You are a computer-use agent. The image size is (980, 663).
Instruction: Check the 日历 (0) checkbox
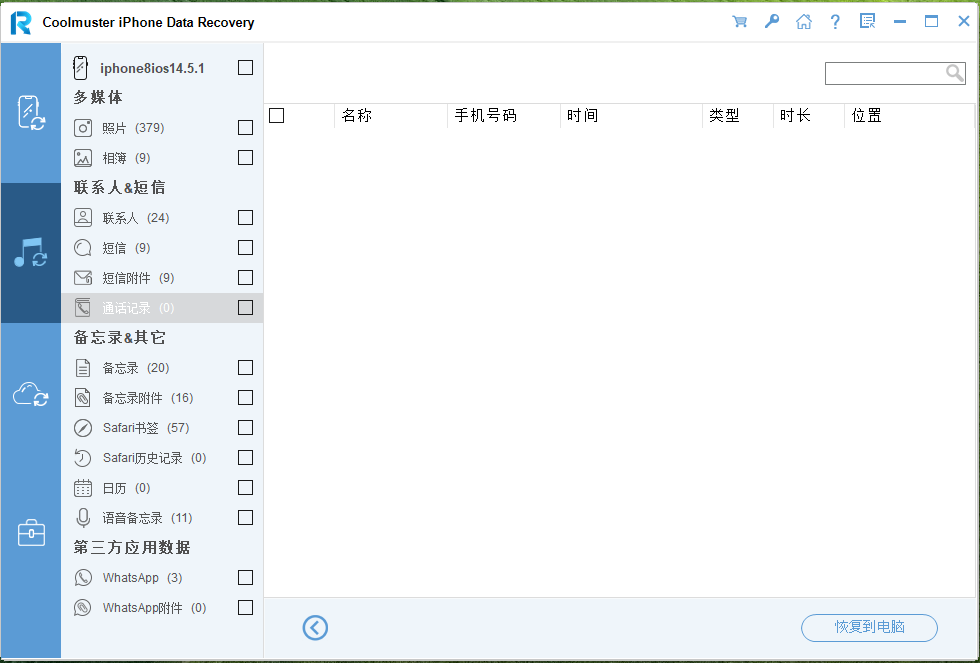[x=246, y=487]
